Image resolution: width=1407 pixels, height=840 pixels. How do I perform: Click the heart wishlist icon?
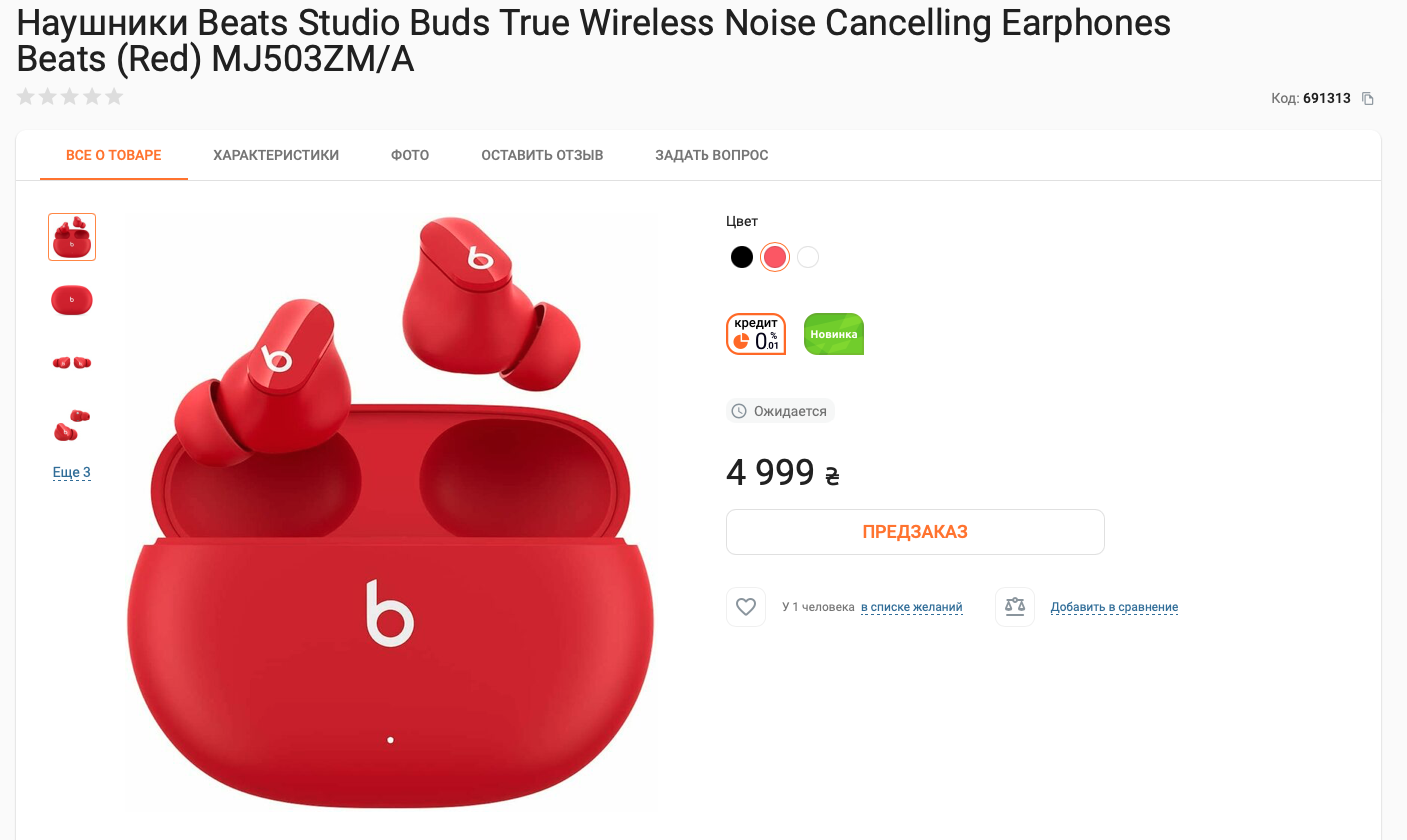point(746,606)
